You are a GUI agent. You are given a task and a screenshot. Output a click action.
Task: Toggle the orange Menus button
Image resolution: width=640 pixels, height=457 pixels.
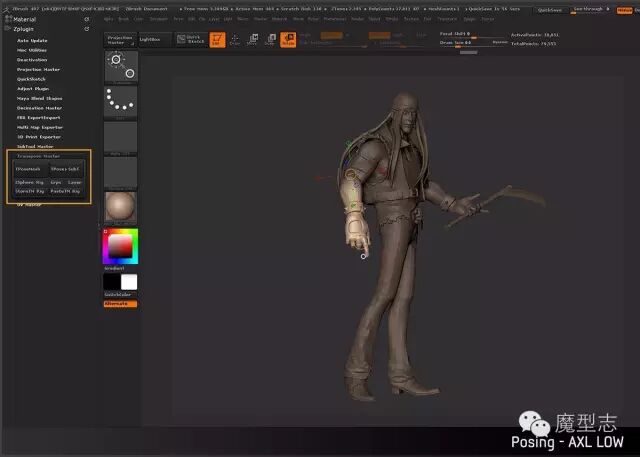tap(624, 11)
